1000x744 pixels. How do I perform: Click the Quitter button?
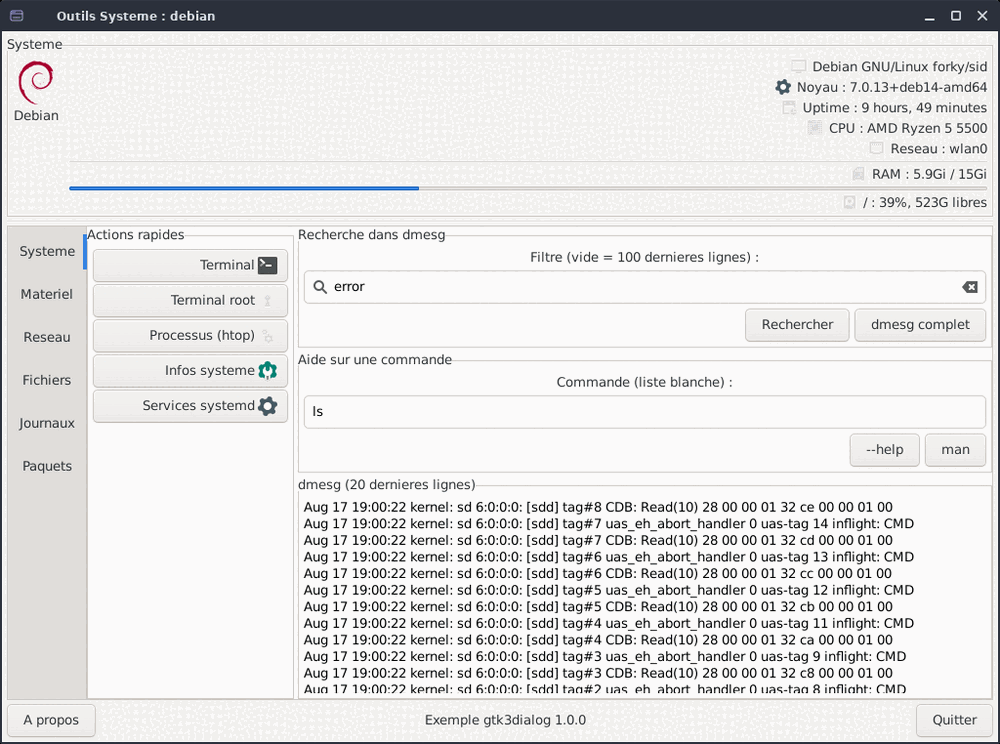pos(954,720)
